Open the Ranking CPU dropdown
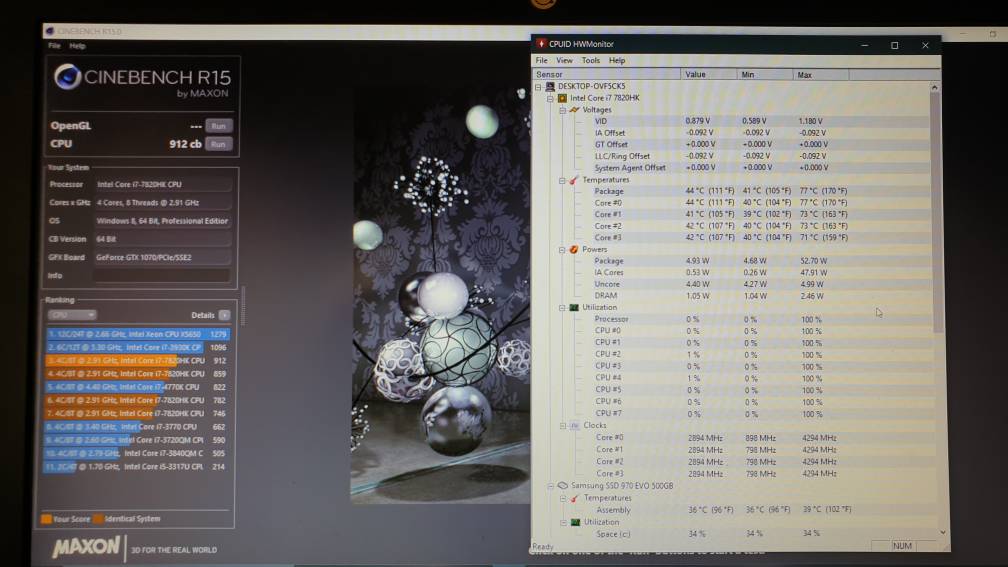This screenshot has width=1008, height=567. coord(71,315)
